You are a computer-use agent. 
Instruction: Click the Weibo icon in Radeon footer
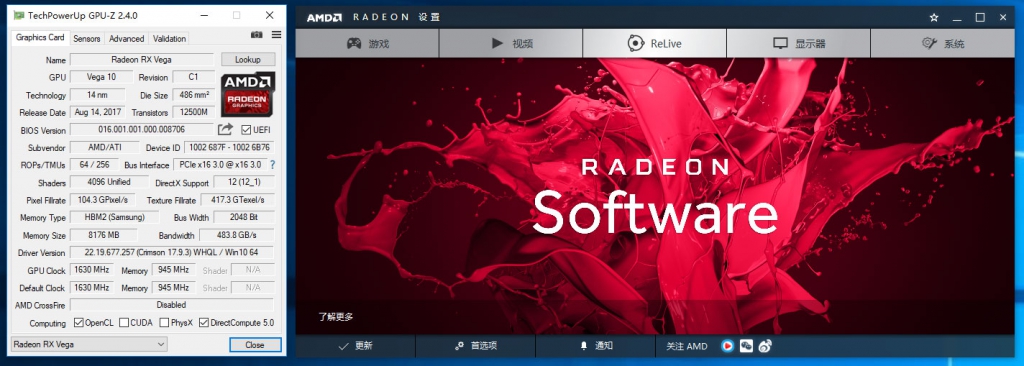(765, 346)
